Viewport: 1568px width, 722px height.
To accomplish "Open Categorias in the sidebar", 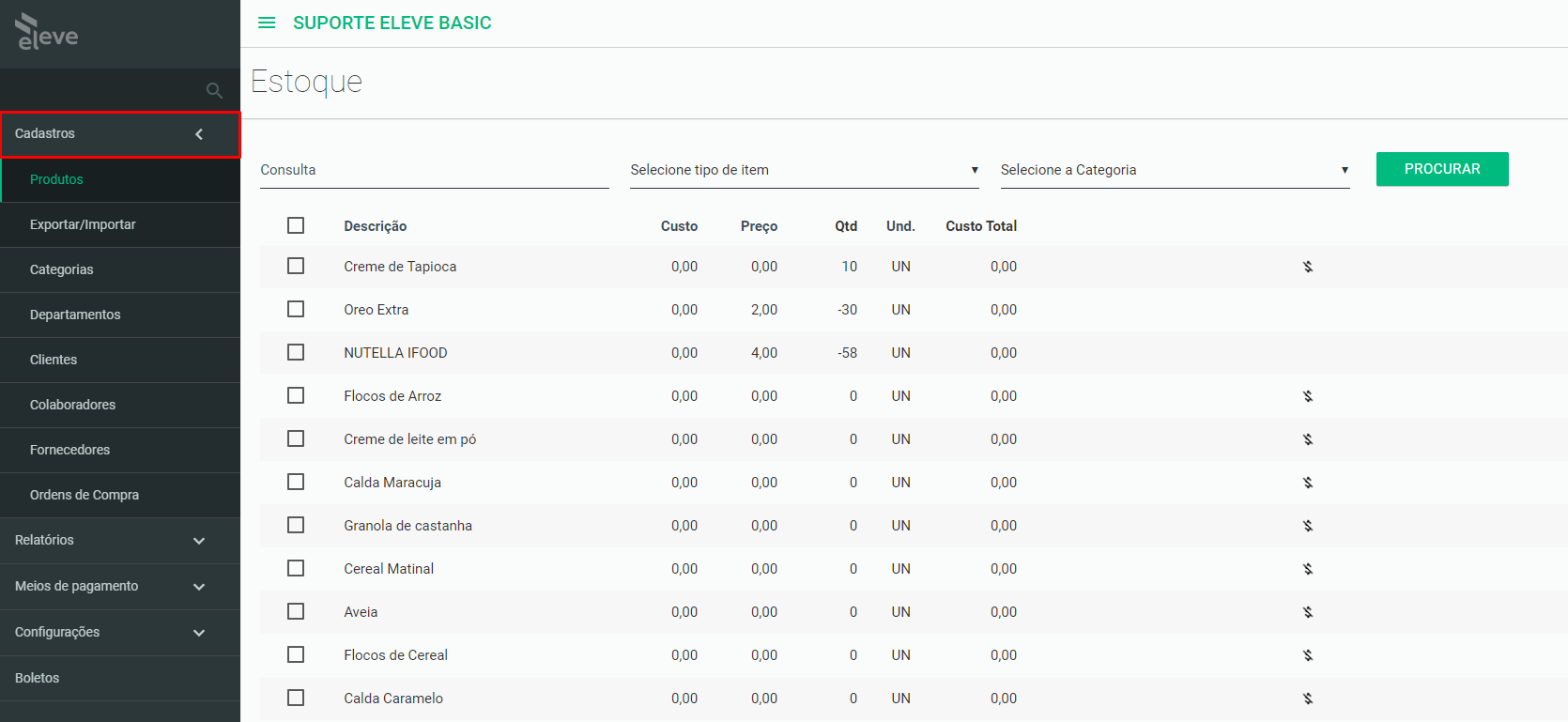I will (120, 269).
